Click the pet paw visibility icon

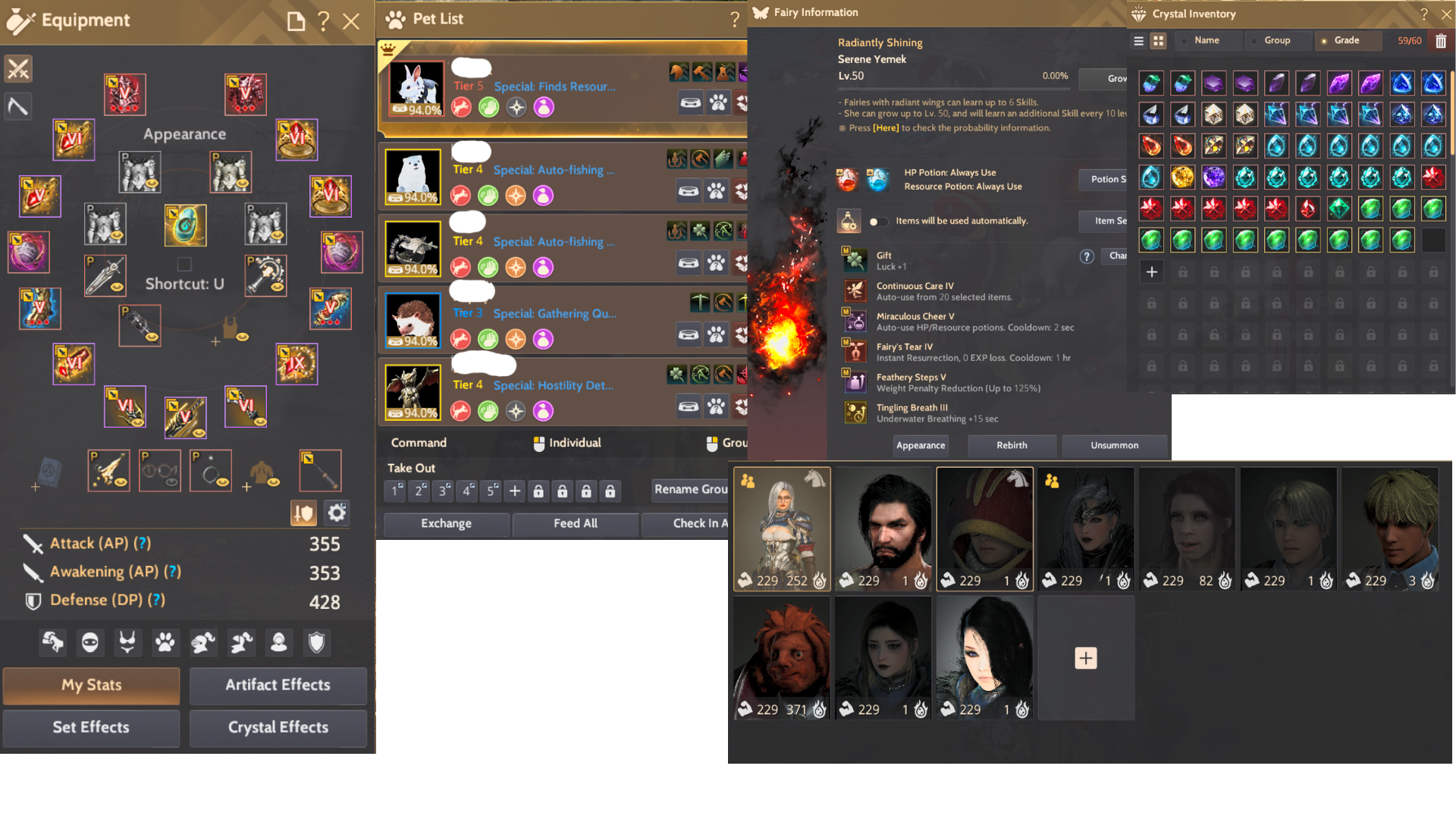(x=165, y=643)
